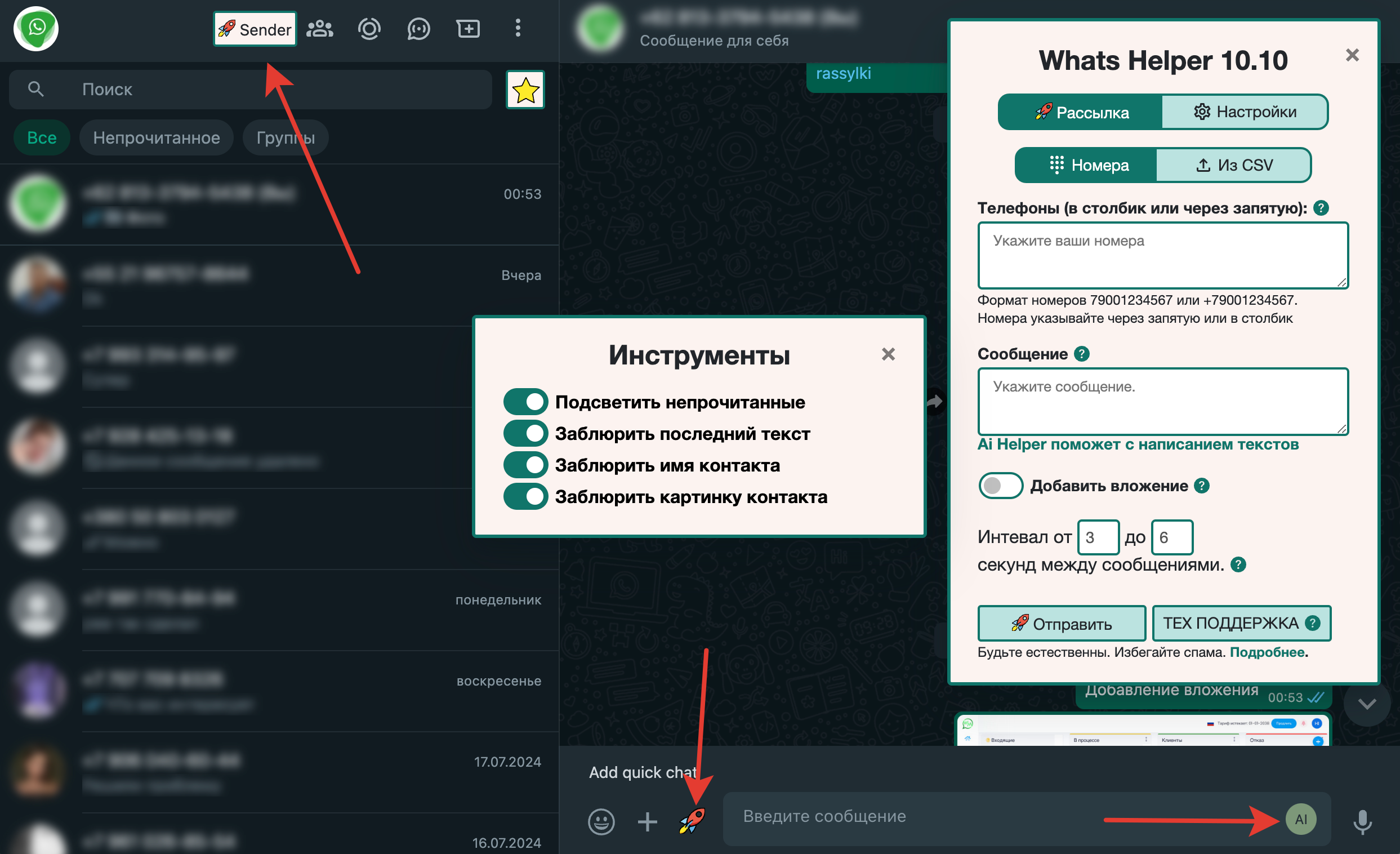Click the yellow star favorites button
The width and height of the screenshot is (1400, 854).
(525, 90)
